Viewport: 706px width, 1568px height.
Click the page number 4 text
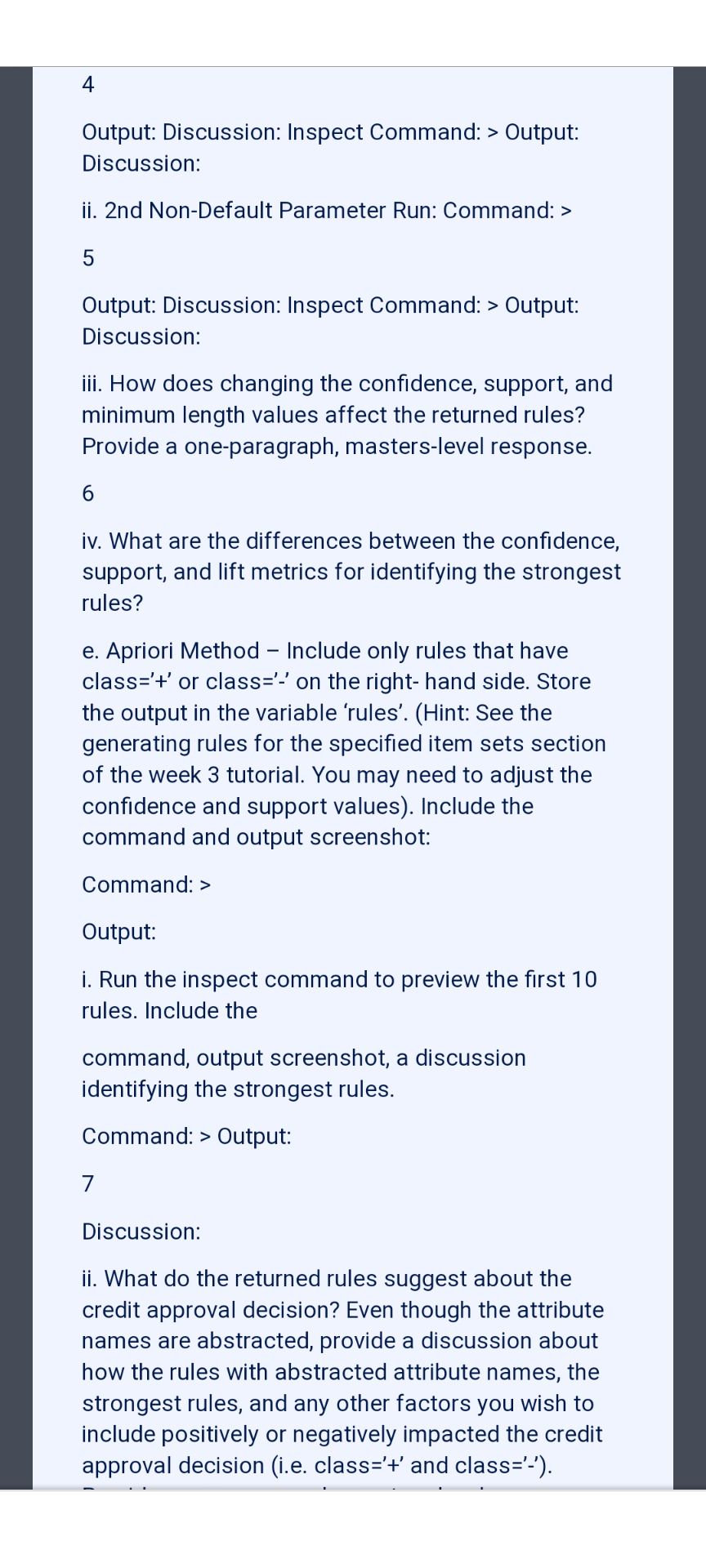(x=88, y=84)
